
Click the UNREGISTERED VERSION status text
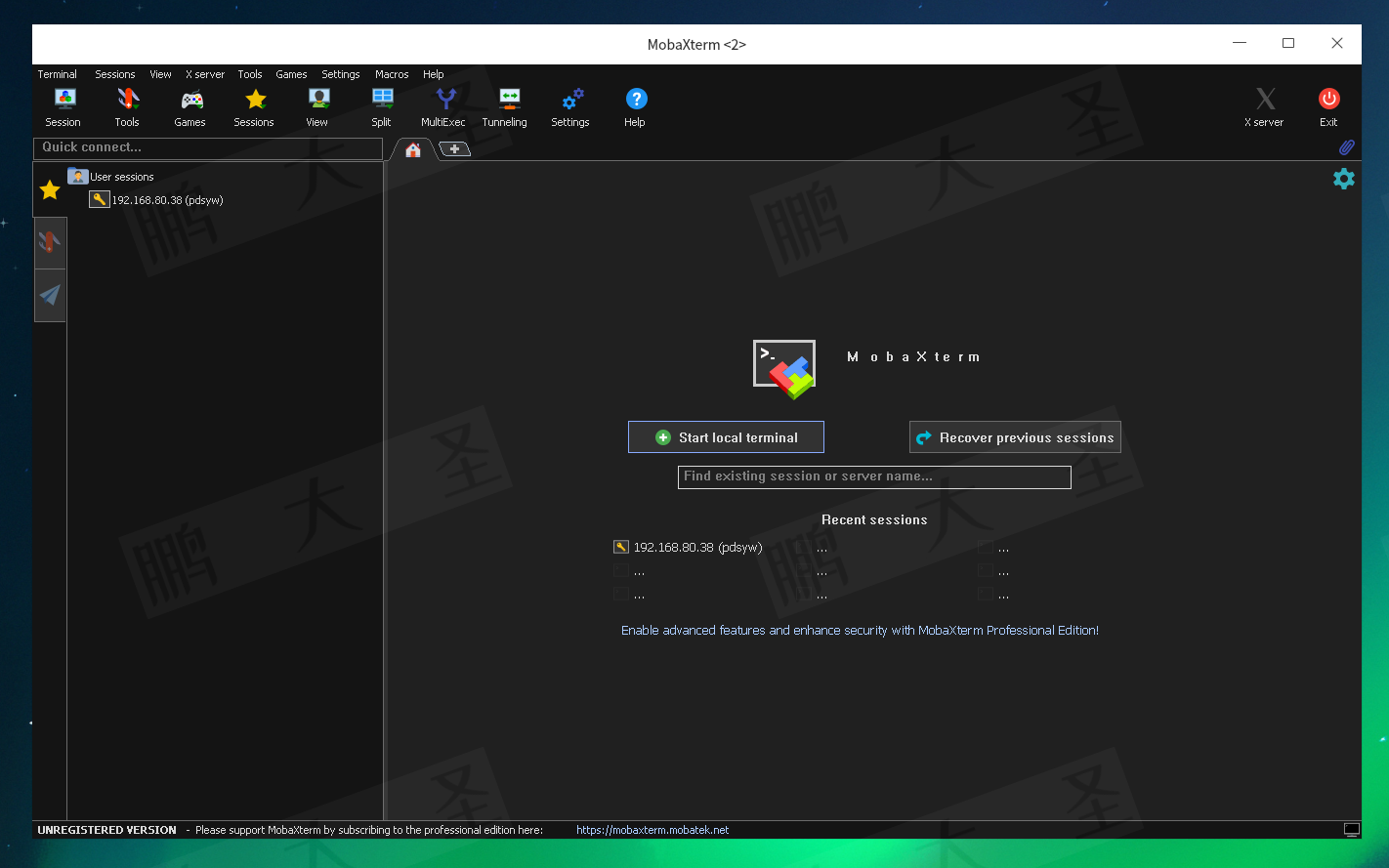coord(106,830)
